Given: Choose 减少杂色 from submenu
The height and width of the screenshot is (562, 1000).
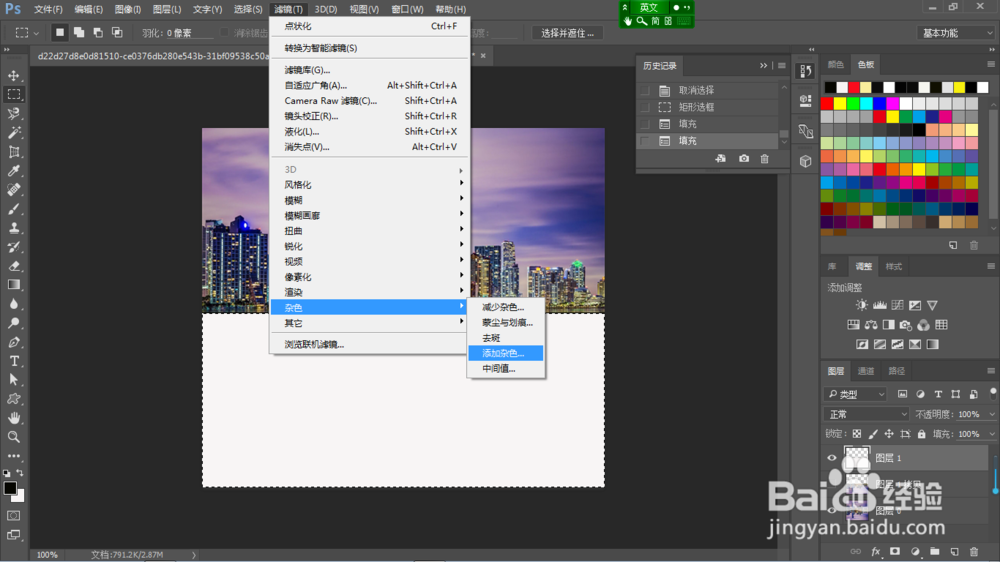Looking at the screenshot, I should (506, 307).
